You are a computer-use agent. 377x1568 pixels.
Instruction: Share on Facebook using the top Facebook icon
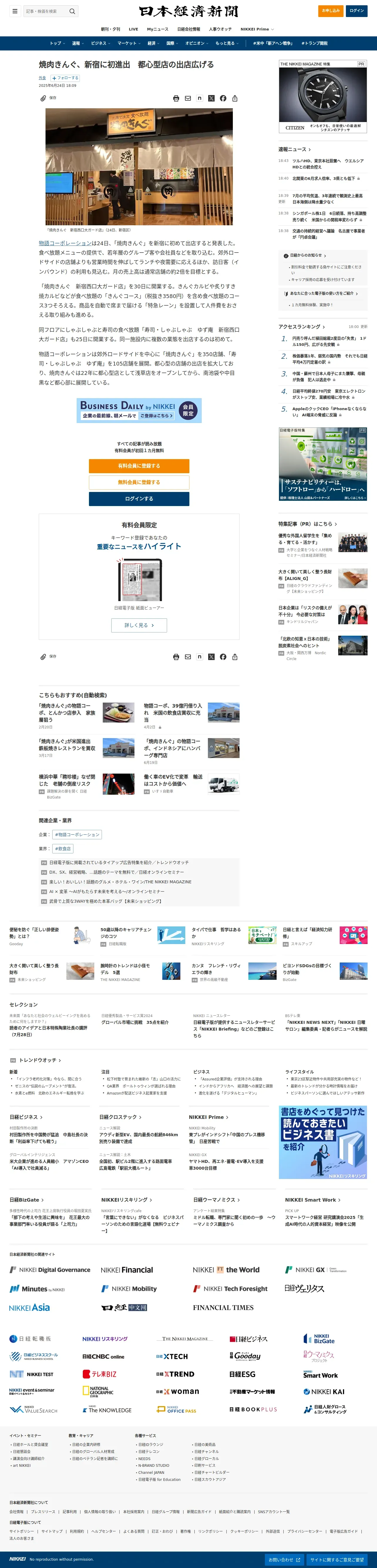coord(223,98)
